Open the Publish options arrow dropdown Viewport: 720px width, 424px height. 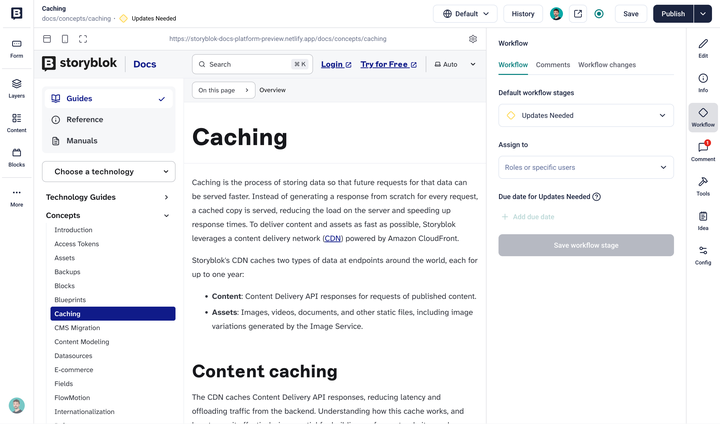(703, 14)
